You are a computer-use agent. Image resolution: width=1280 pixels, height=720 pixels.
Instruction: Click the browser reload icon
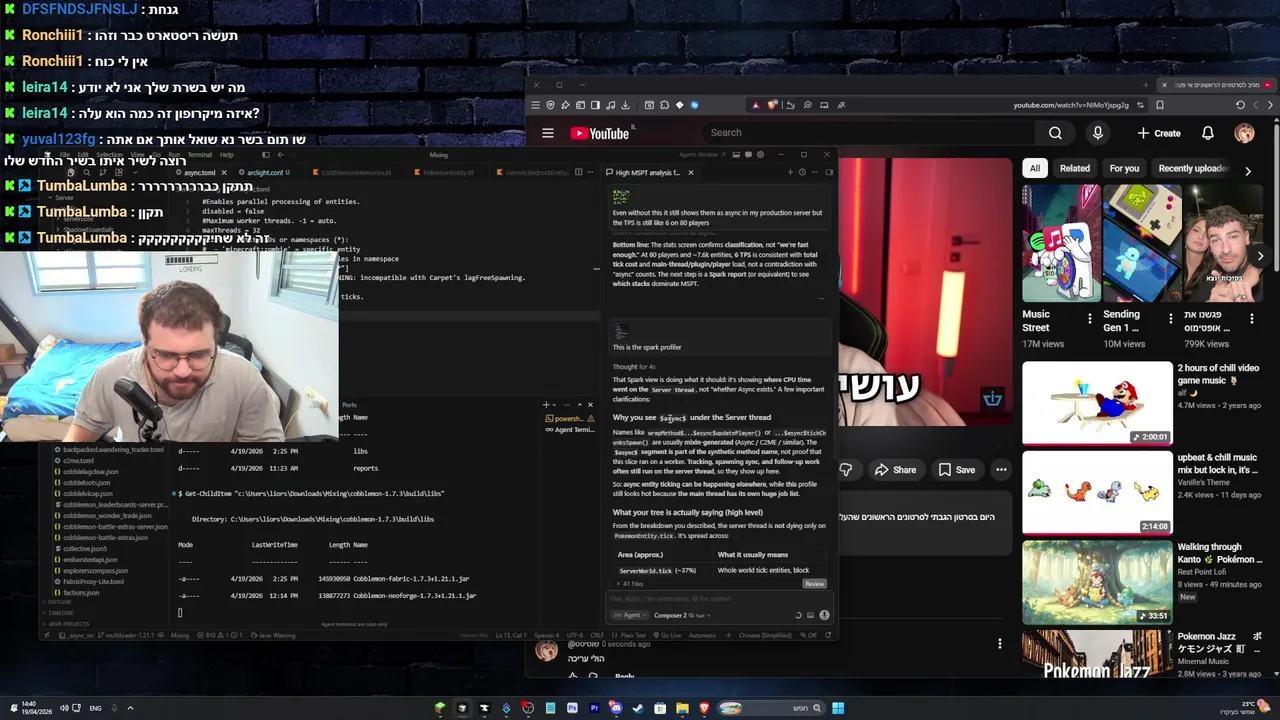click(x=1240, y=105)
